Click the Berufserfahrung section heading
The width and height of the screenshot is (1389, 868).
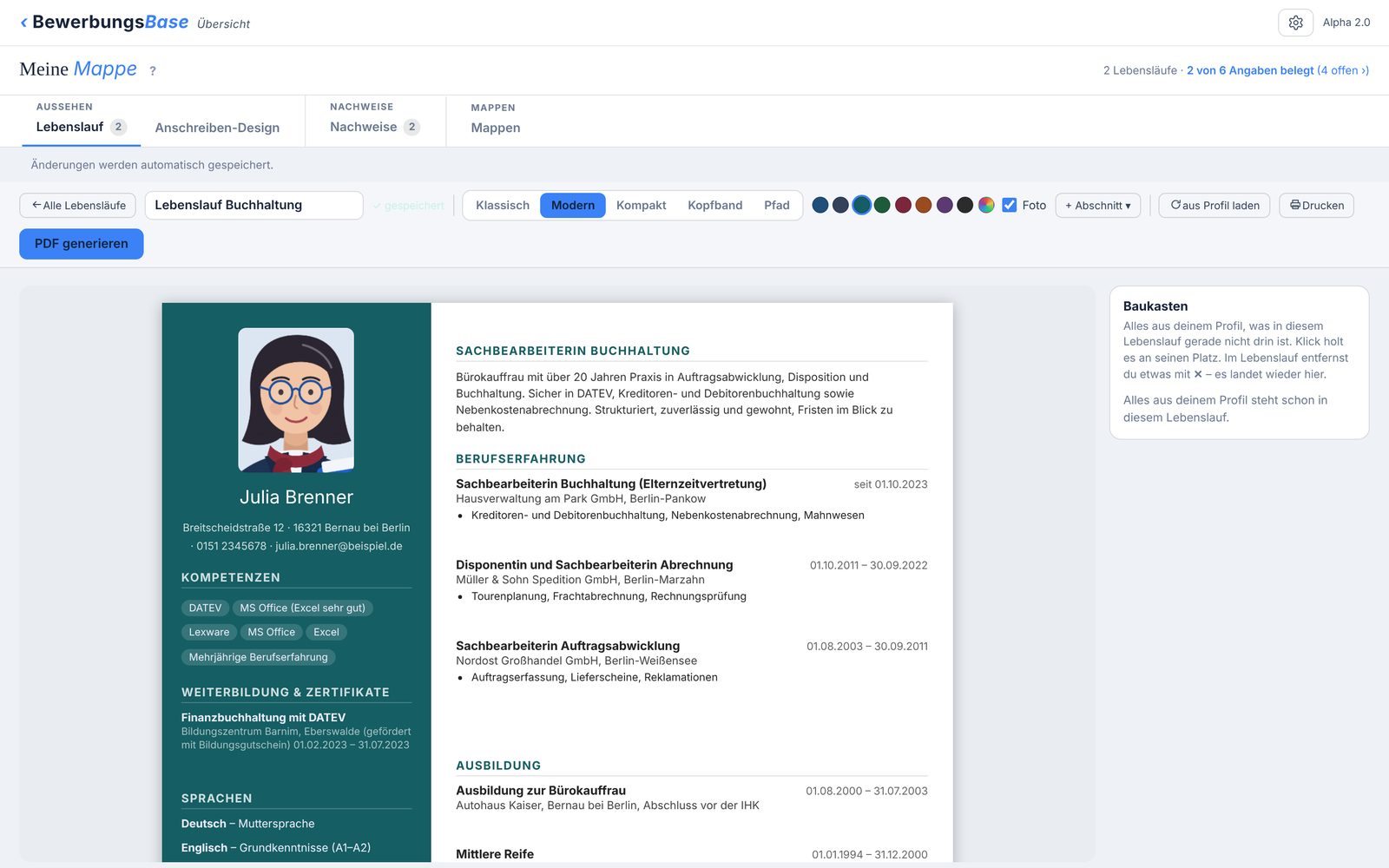pyautogui.click(x=521, y=458)
